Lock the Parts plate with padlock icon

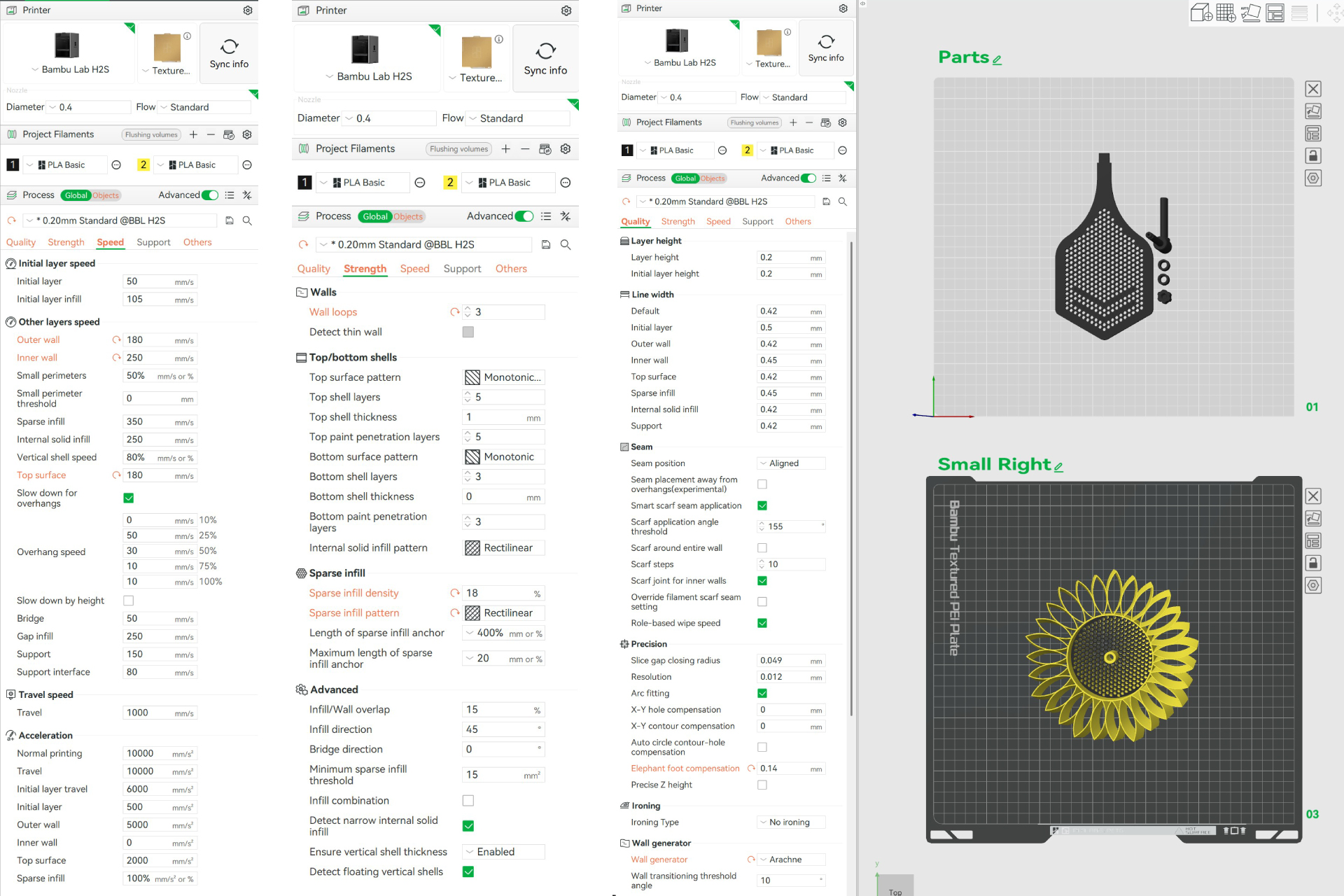pos(1313,155)
